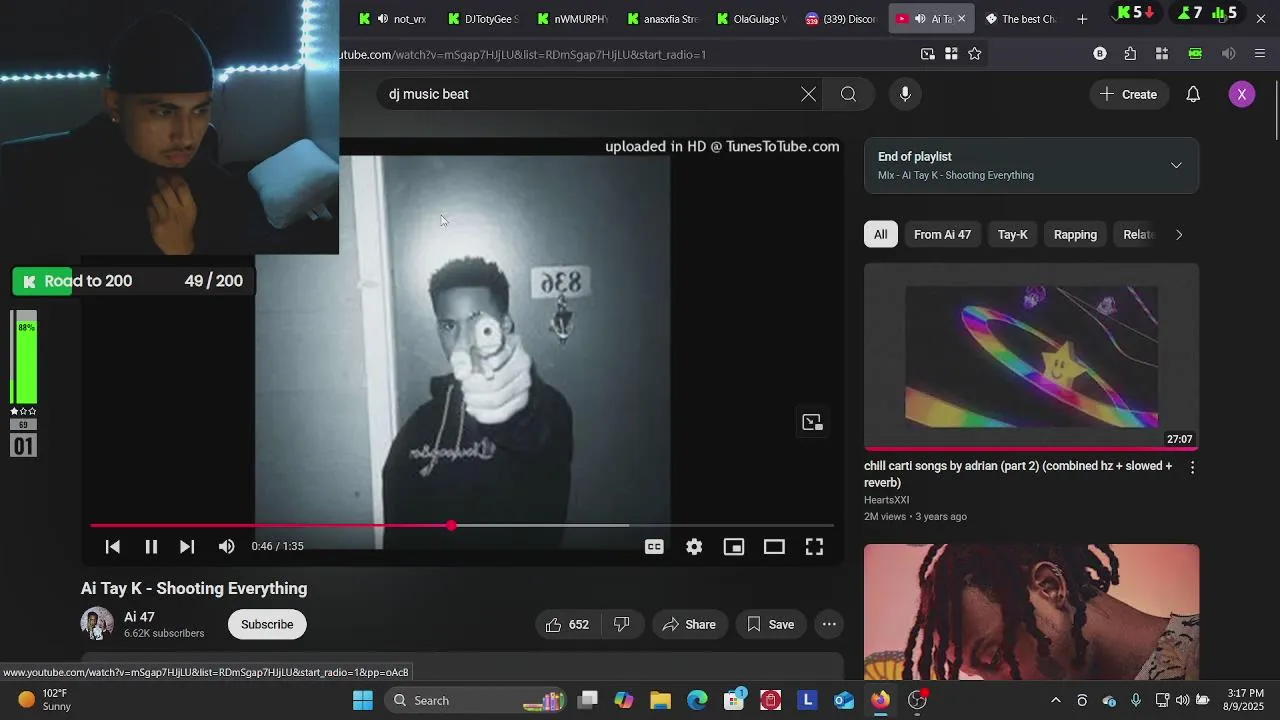1280x720 pixels.
Task: Select the 'From Ai 47' filter chip
Action: coord(942,234)
